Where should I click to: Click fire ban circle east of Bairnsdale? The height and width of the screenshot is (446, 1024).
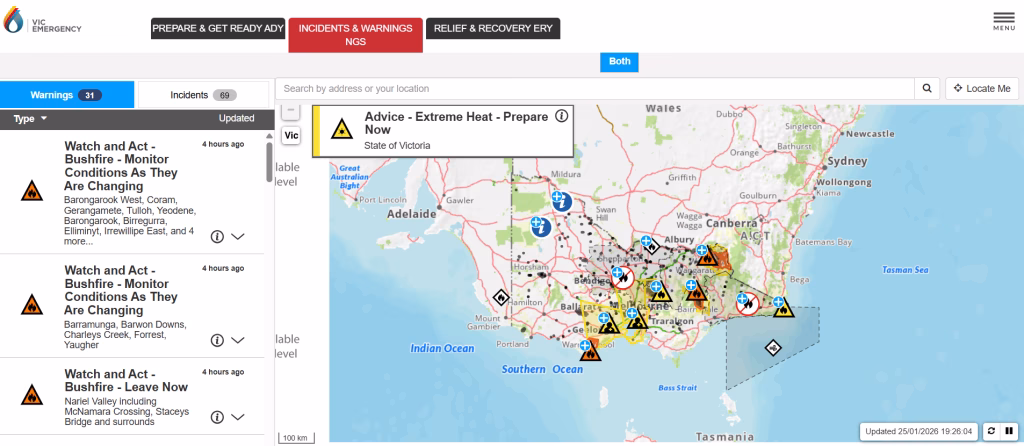(747, 303)
